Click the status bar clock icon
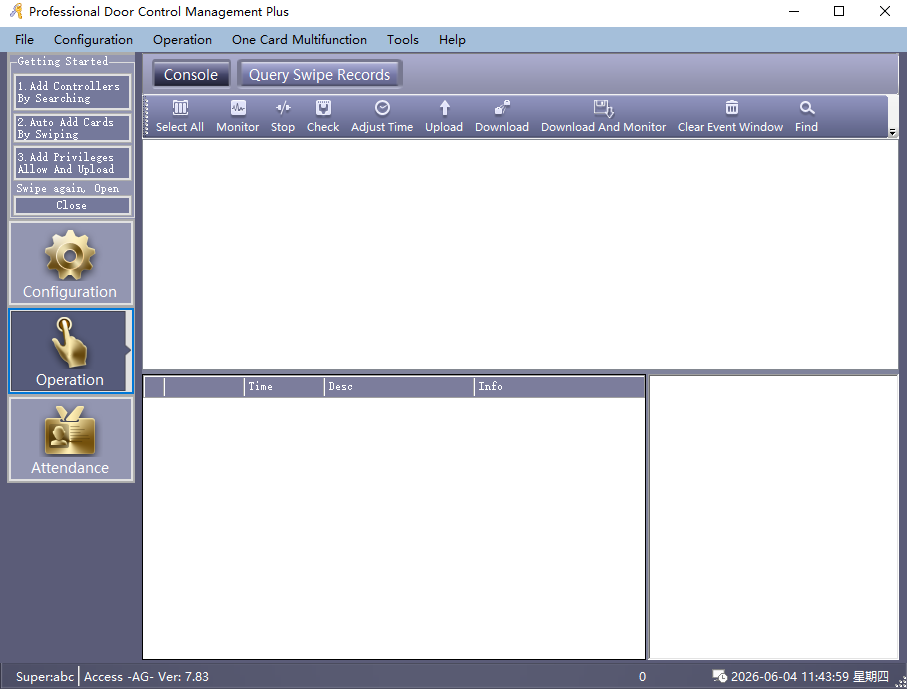This screenshot has height=689, width=907. coord(719,676)
